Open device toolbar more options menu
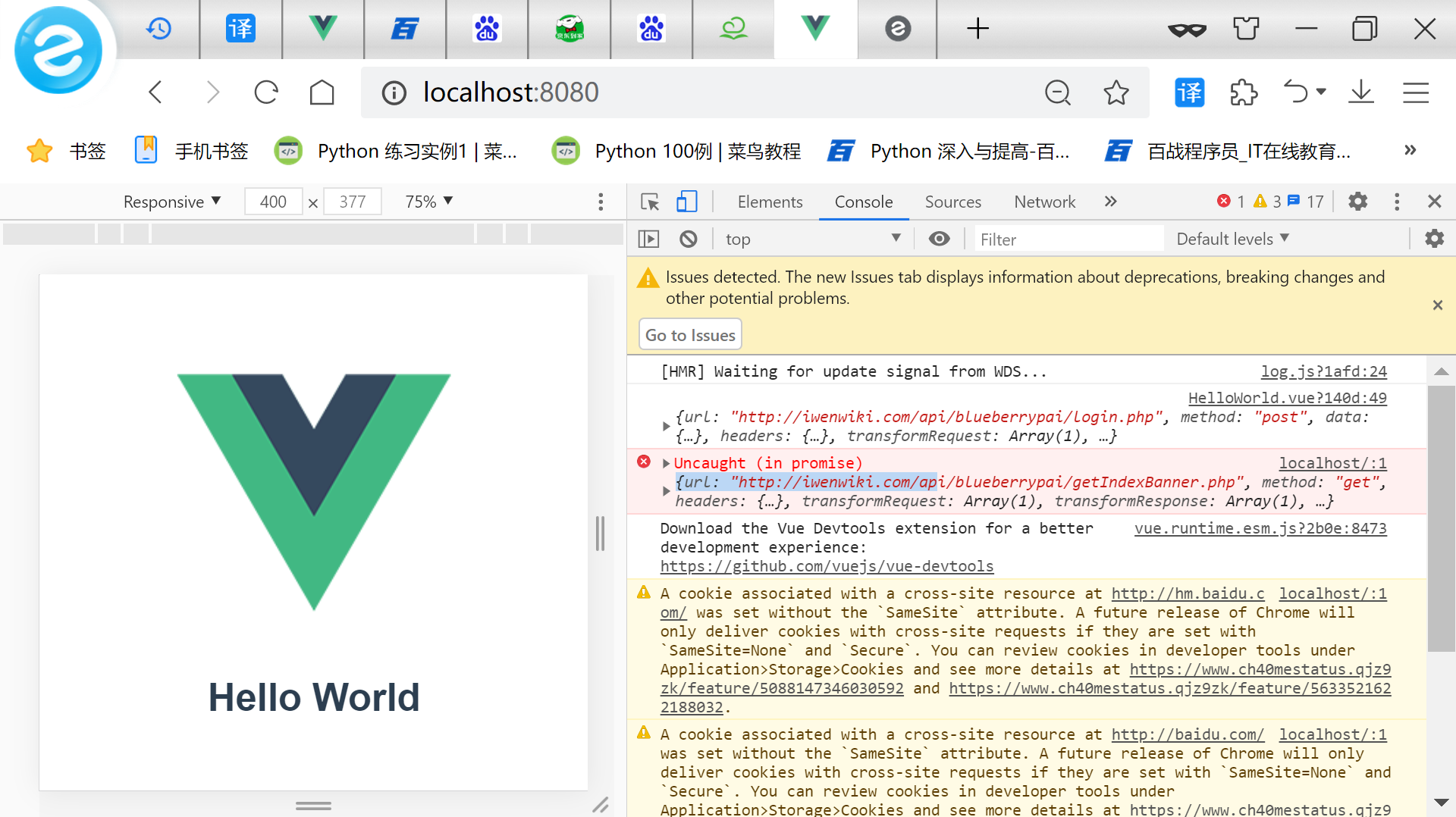 click(601, 202)
